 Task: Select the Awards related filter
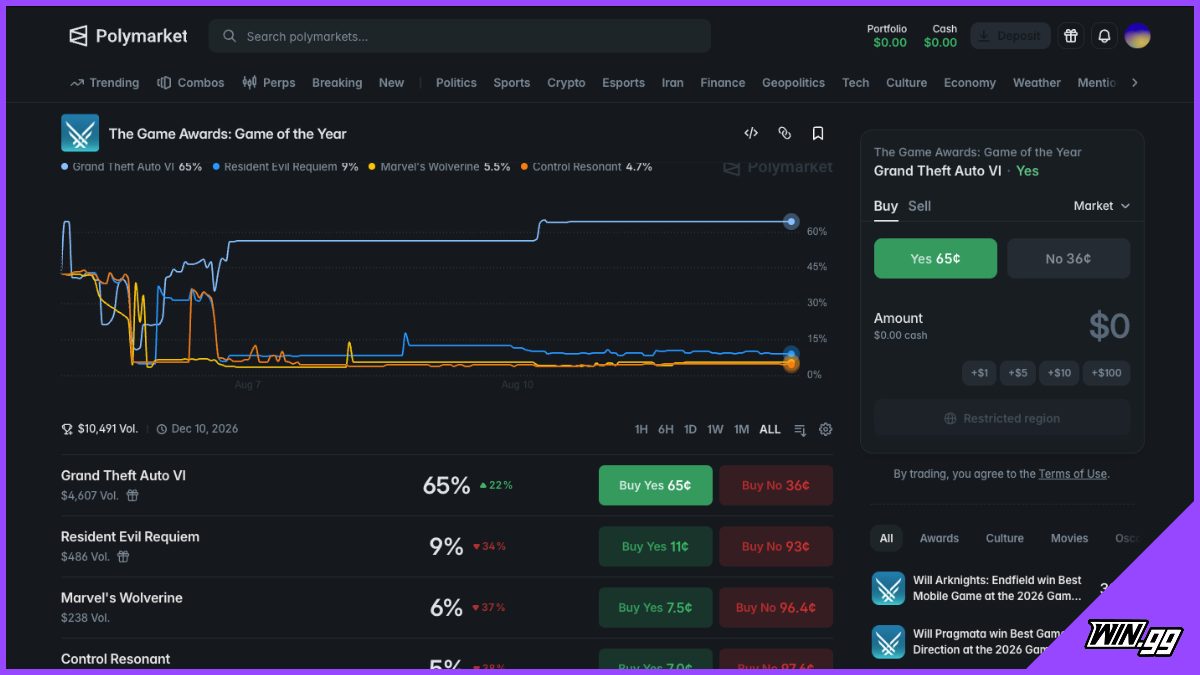point(939,538)
